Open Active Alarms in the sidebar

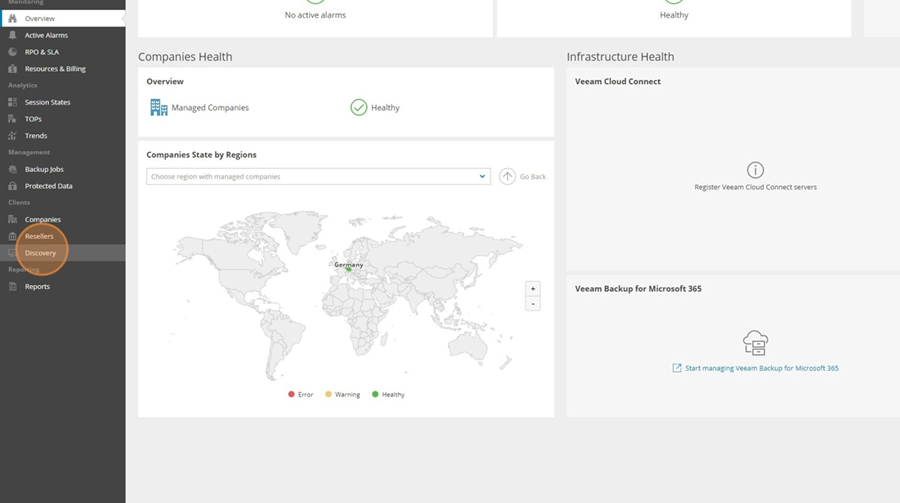(x=46, y=35)
